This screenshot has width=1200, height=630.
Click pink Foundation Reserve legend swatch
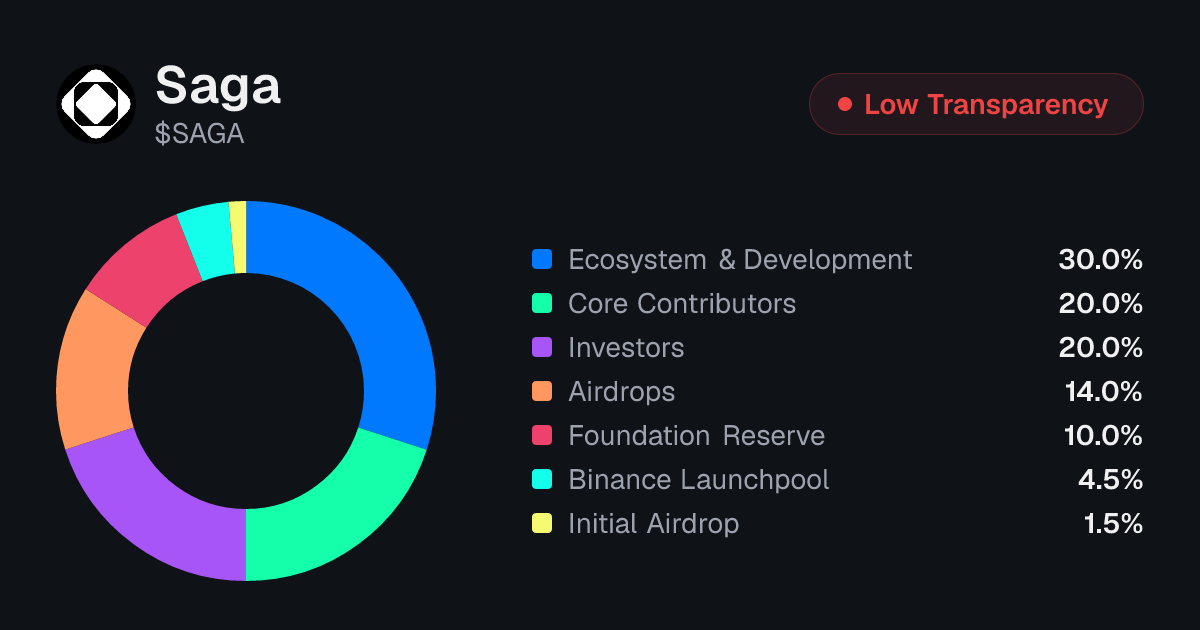pyautogui.click(x=542, y=436)
